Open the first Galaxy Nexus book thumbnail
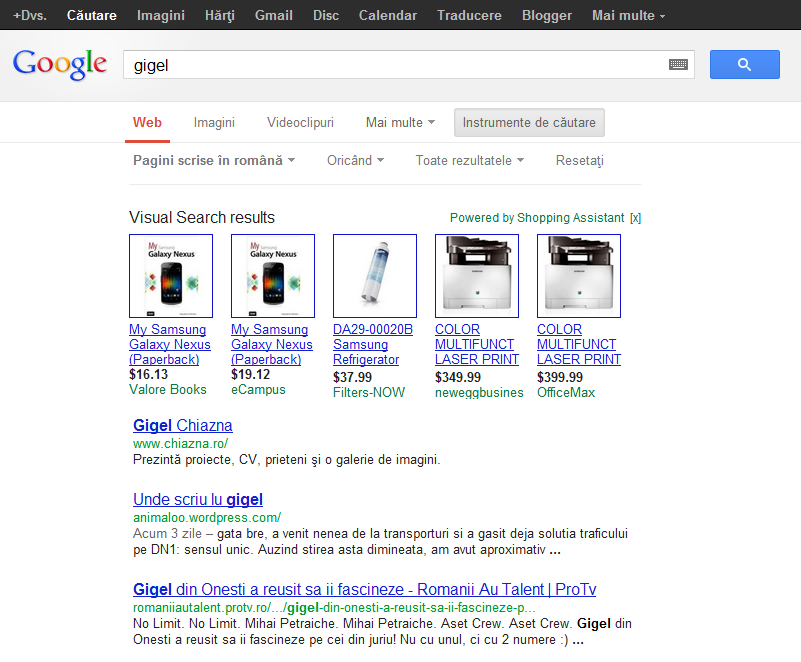Image resolution: width=801 pixels, height=662 pixels. (x=171, y=276)
